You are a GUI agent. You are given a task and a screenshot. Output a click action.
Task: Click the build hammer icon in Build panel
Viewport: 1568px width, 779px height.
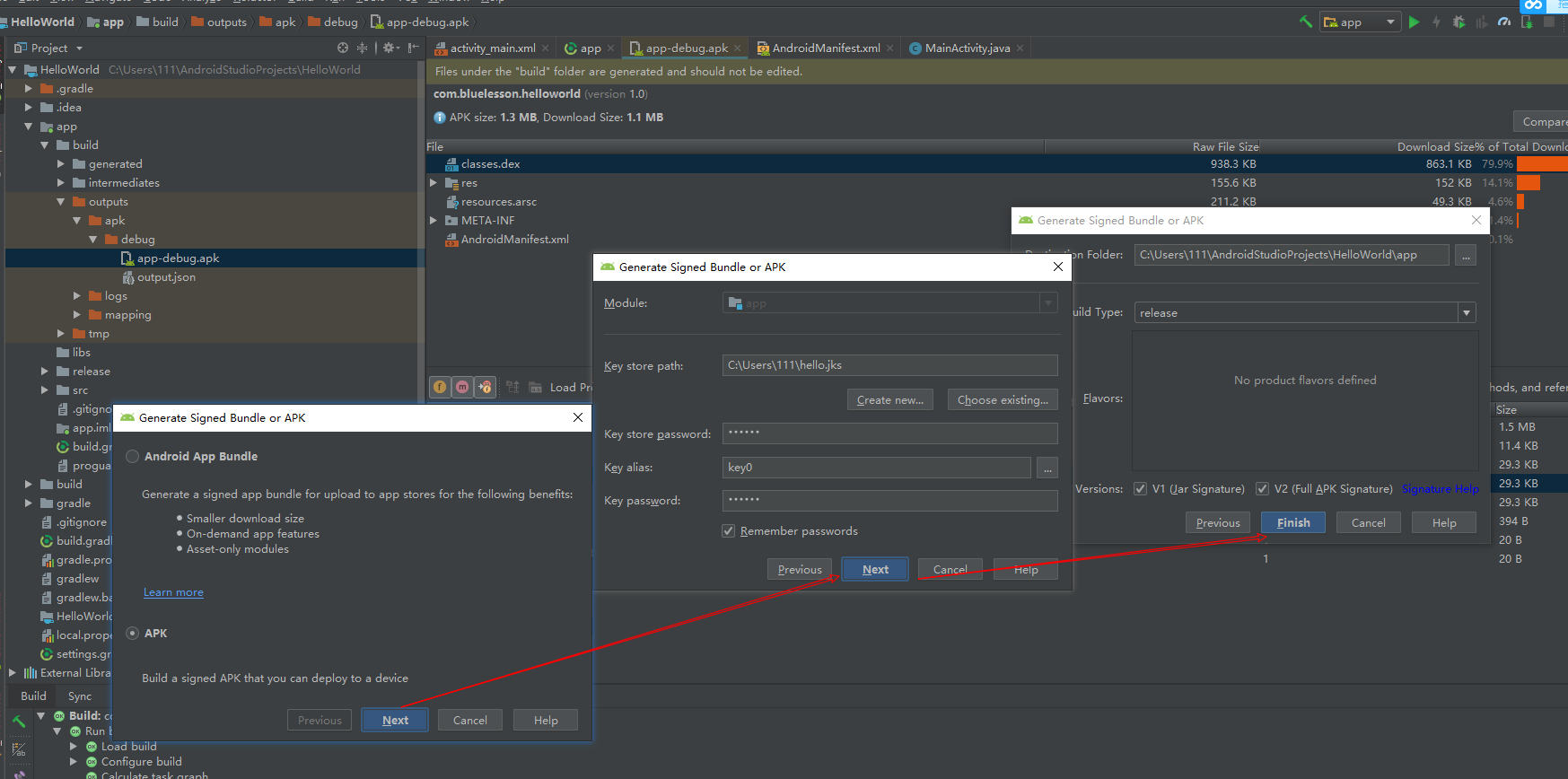click(19, 721)
